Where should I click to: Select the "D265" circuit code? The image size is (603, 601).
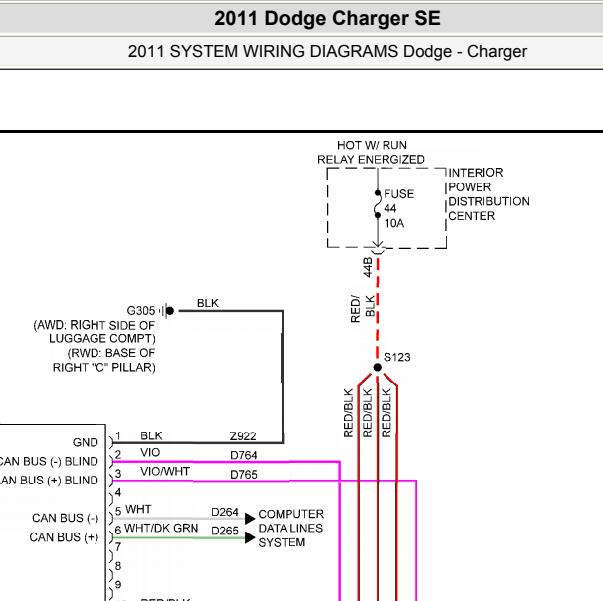coord(225,531)
